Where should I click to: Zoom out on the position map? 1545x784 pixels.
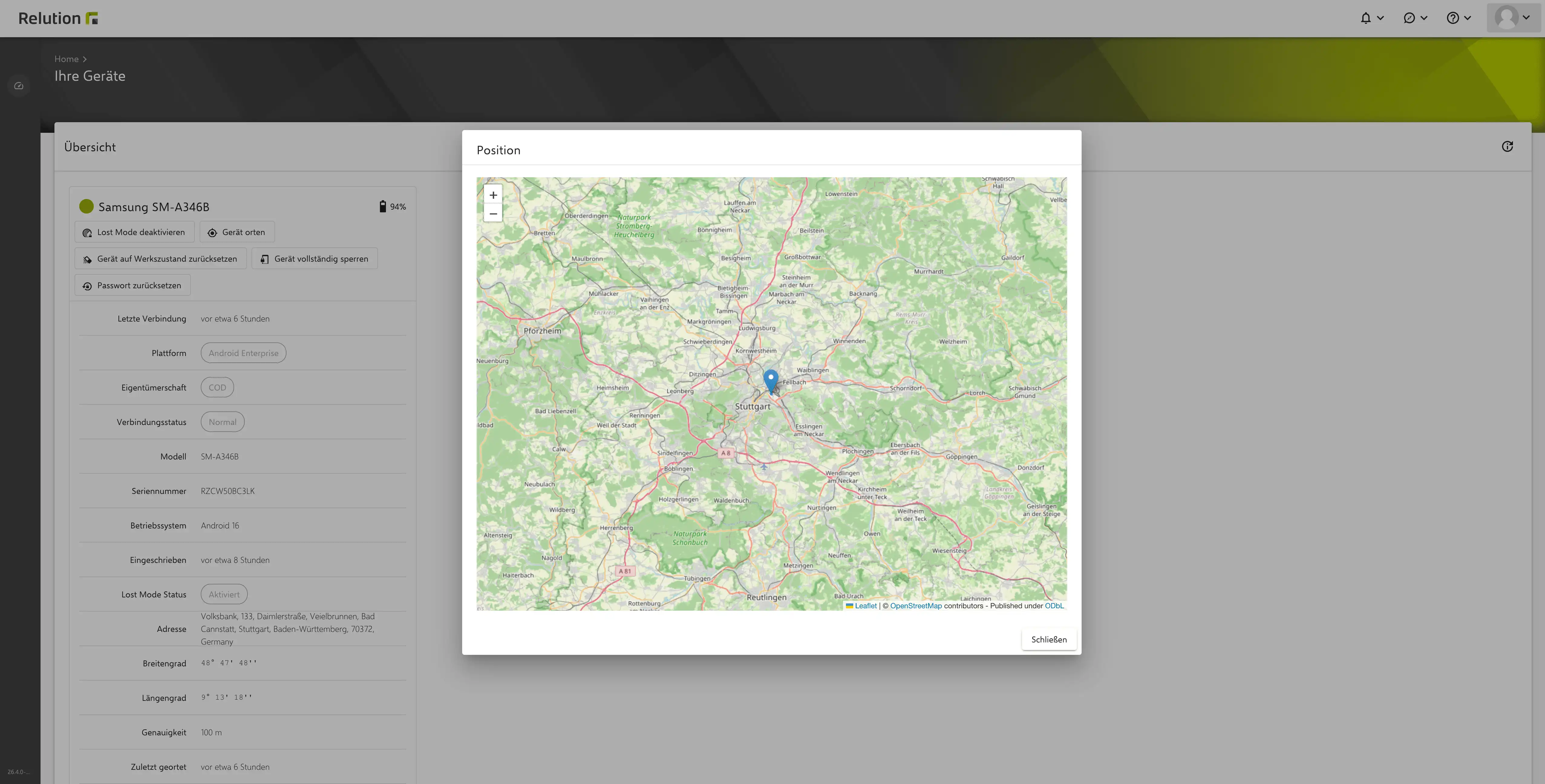click(x=493, y=214)
